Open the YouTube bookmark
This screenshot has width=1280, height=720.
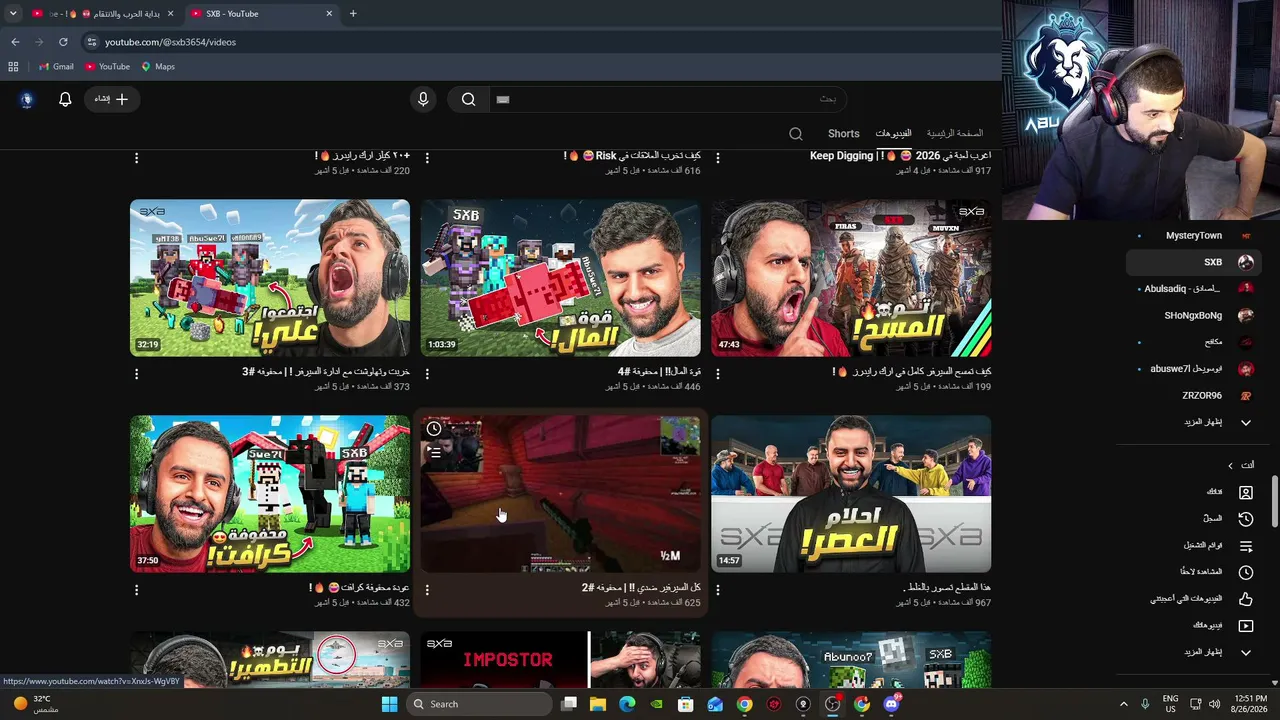coord(107,67)
